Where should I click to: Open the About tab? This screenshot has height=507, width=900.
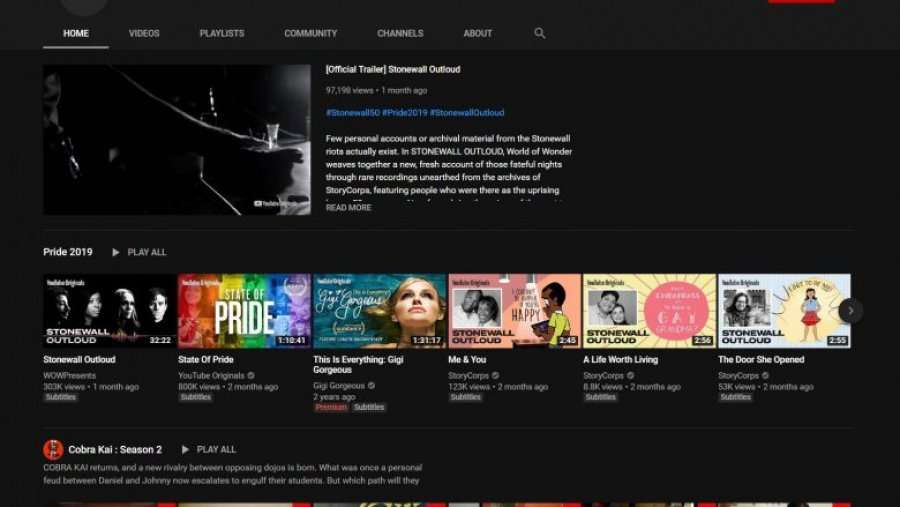pyautogui.click(x=478, y=33)
